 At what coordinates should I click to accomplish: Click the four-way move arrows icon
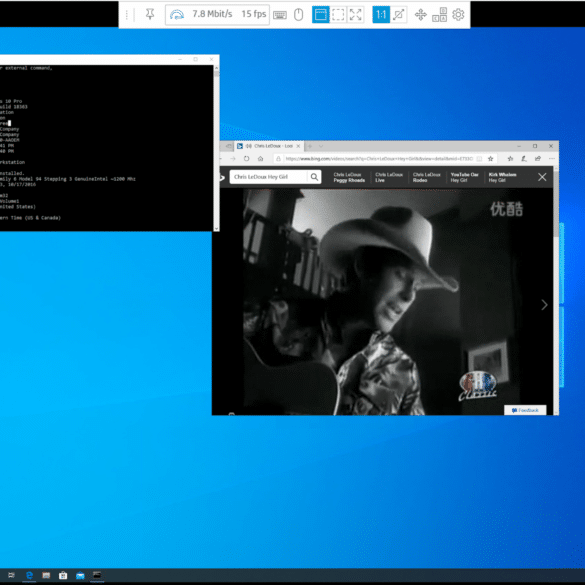[x=420, y=15]
